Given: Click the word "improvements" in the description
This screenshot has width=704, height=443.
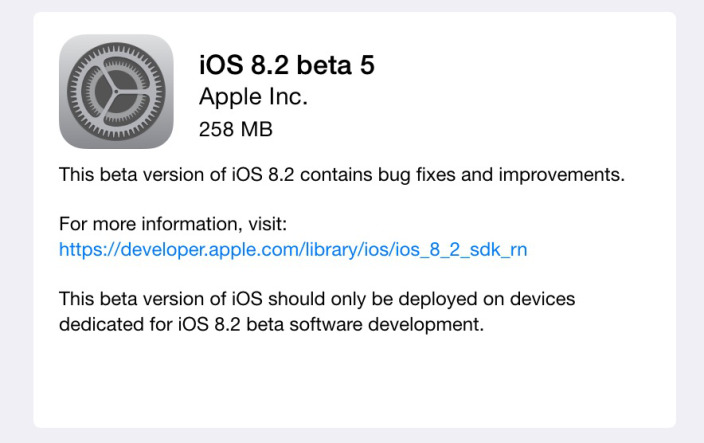Looking at the screenshot, I should tap(571, 175).
